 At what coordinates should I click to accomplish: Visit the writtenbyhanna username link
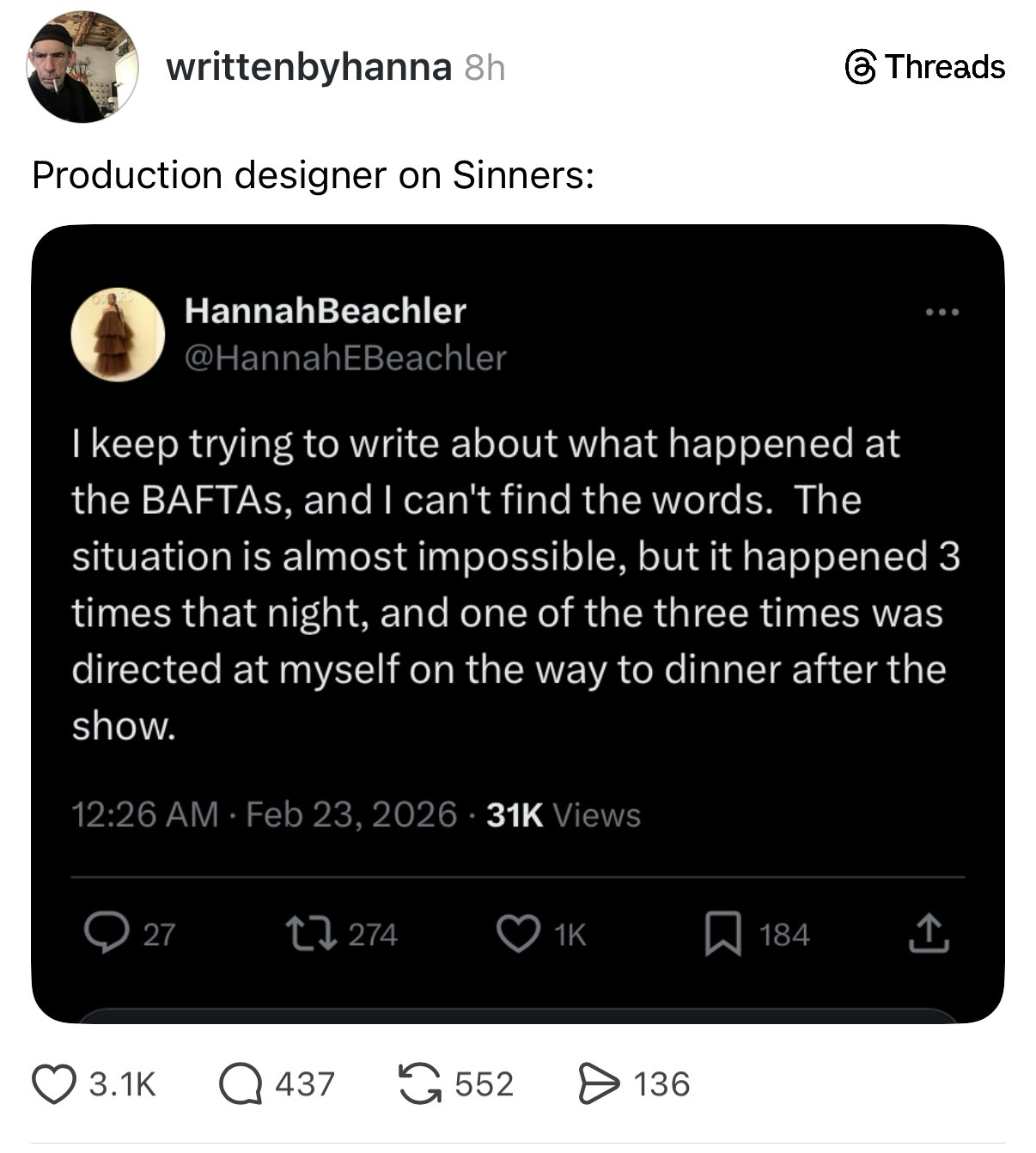[308, 67]
